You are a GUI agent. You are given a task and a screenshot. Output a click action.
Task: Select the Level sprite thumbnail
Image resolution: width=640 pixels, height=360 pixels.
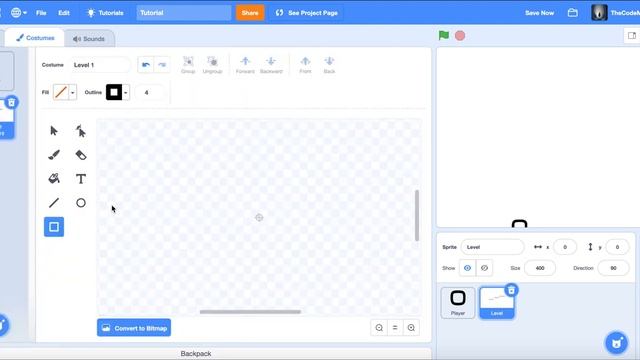497,302
